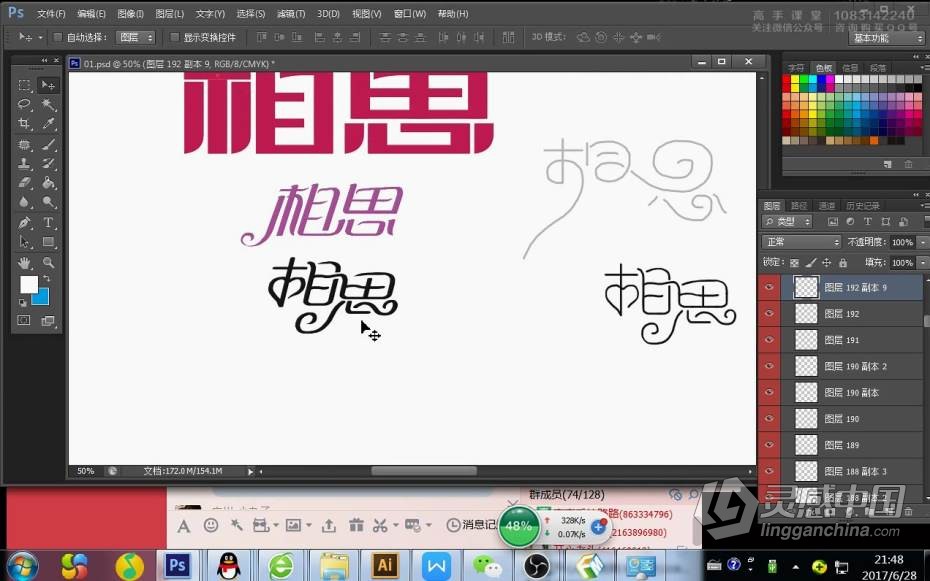Open the 文件(F) menu
The width and height of the screenshot is (930, 581).
pyautogui.click(x=51, y=13)
